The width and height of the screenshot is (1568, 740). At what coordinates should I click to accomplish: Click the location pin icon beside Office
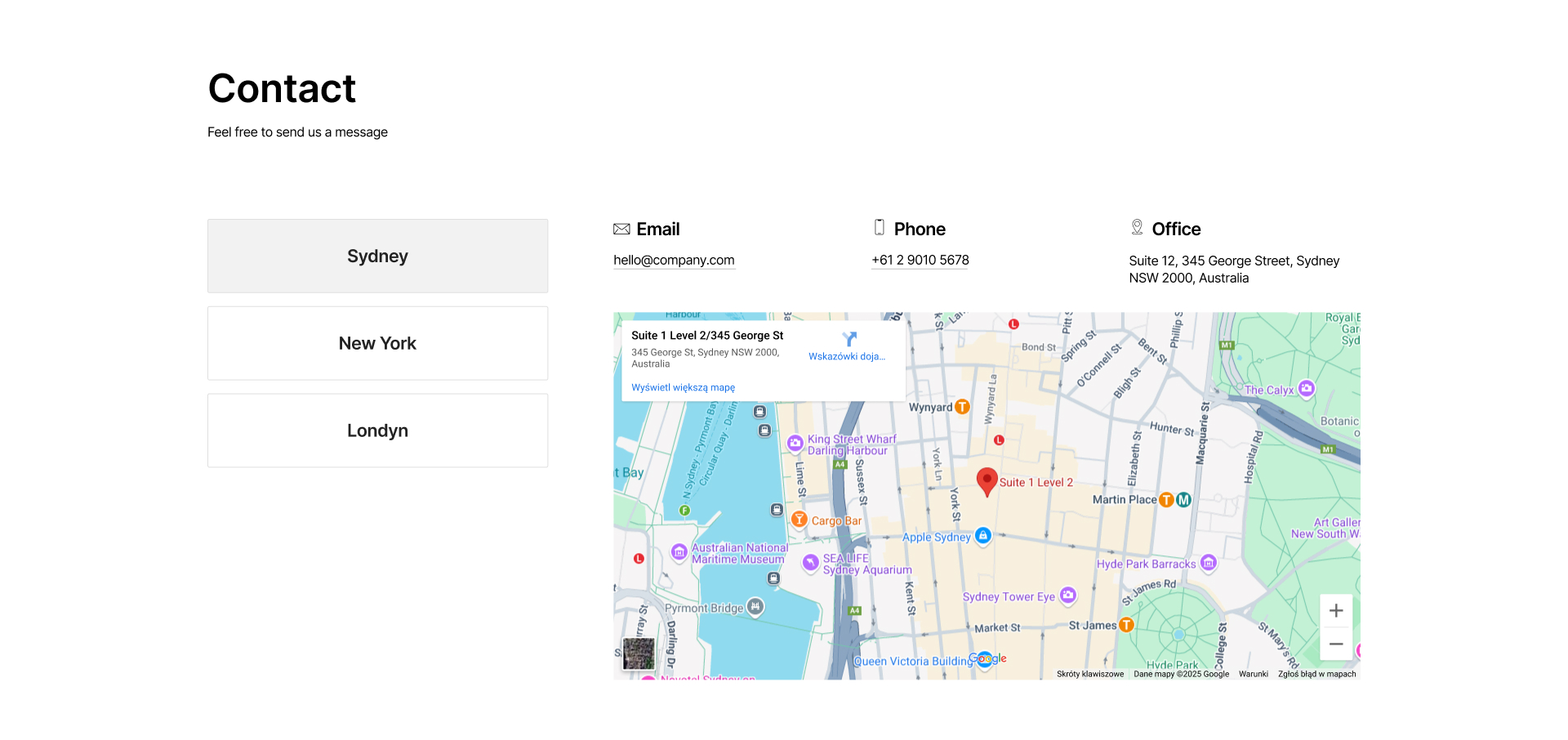tap(1137, 227)
